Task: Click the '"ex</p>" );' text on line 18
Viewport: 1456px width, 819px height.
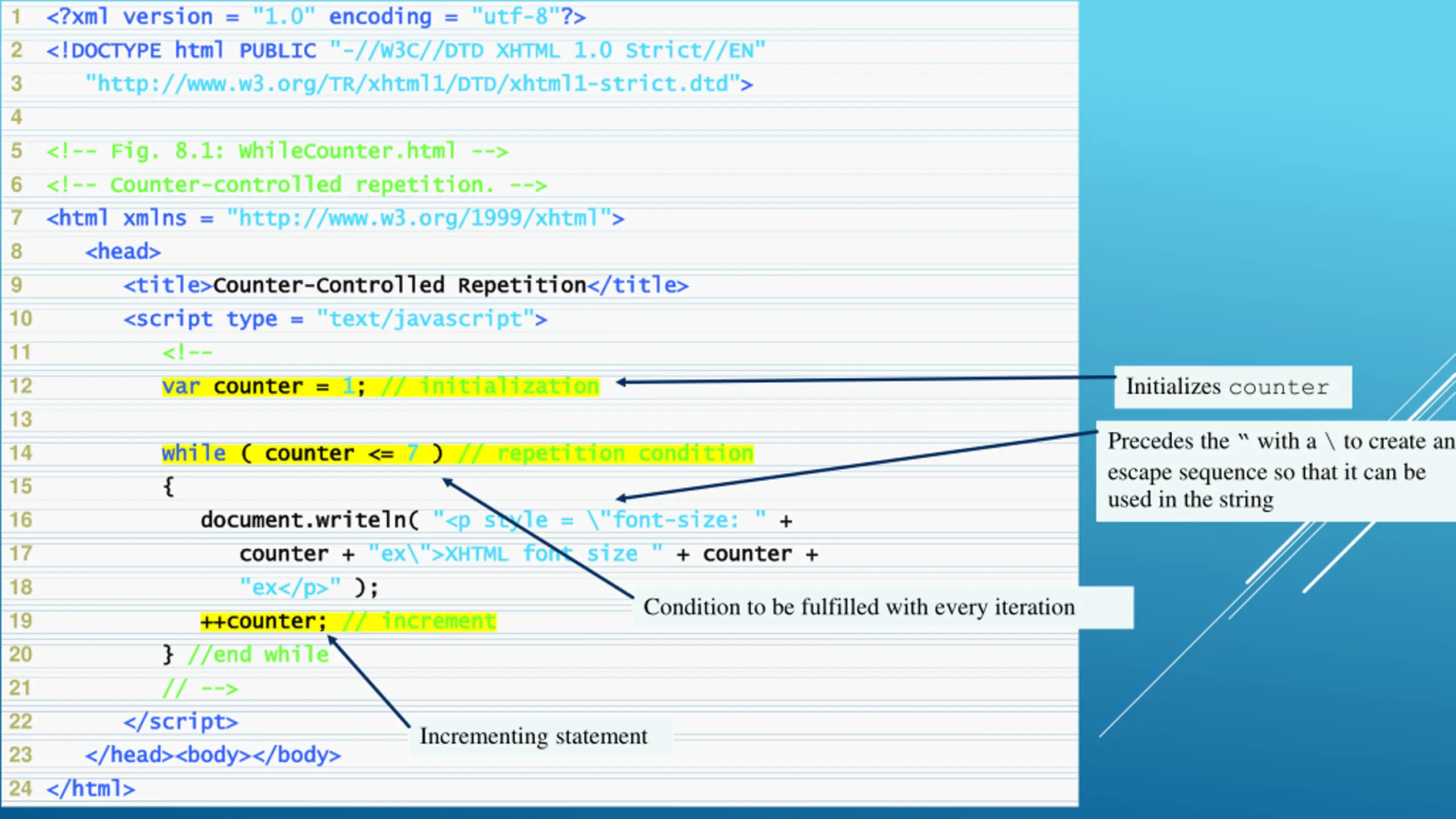Action: coord(309,588)
